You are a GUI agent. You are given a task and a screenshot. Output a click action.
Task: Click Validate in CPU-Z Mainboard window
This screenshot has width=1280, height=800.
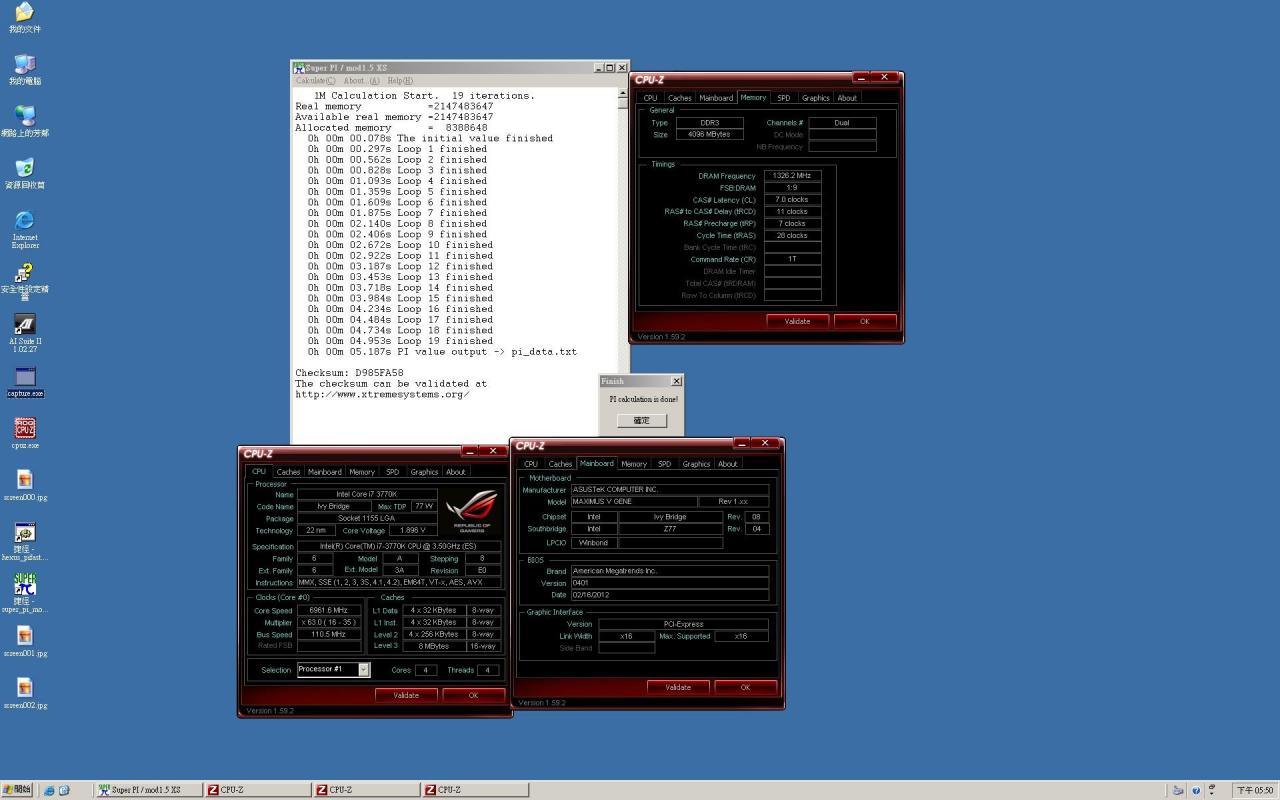coord(678,687)
